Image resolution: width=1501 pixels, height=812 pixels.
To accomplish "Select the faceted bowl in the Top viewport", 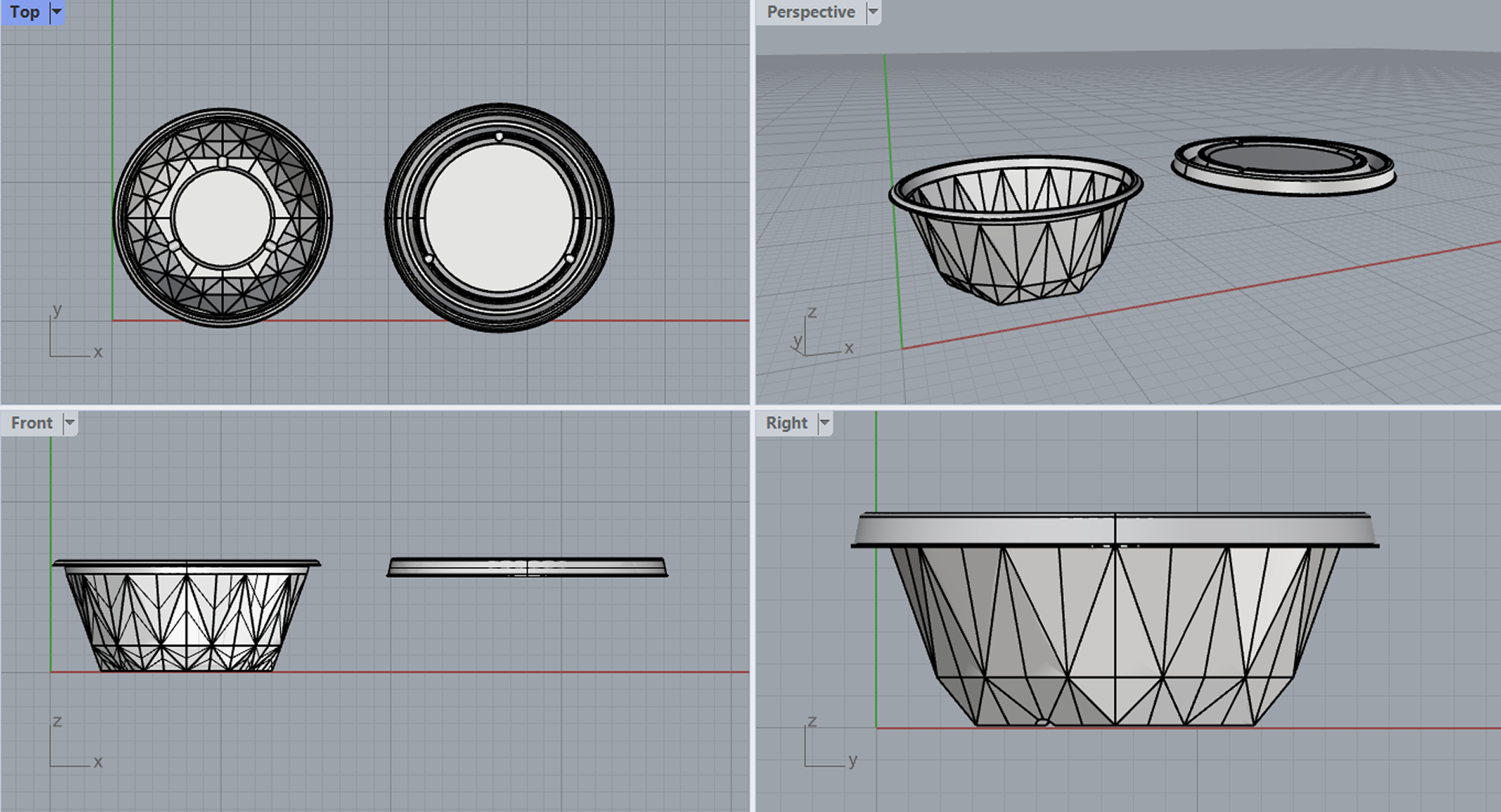I will [223, 218].
